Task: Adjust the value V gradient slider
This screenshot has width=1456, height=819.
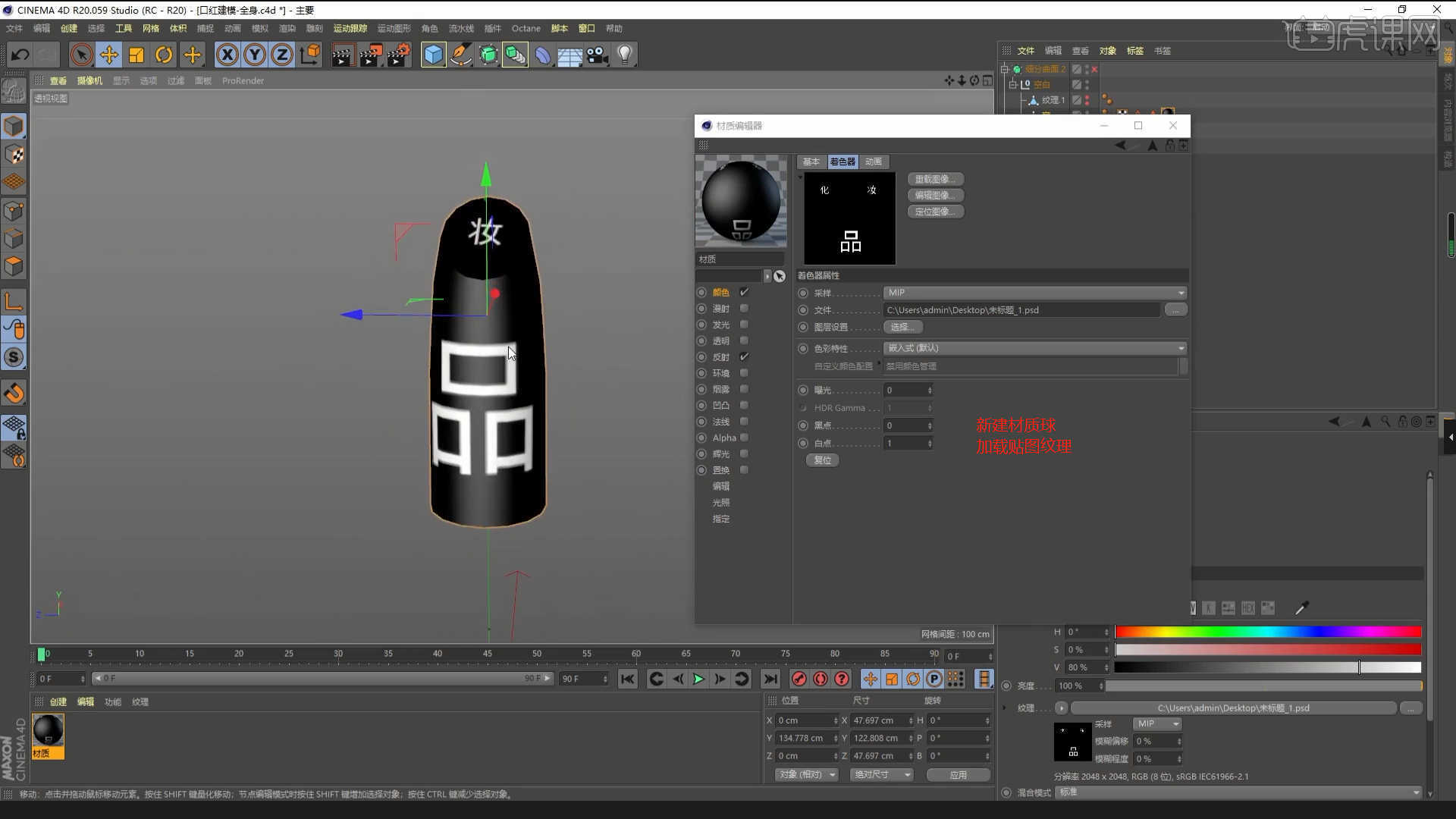Action: [1268, 667]
